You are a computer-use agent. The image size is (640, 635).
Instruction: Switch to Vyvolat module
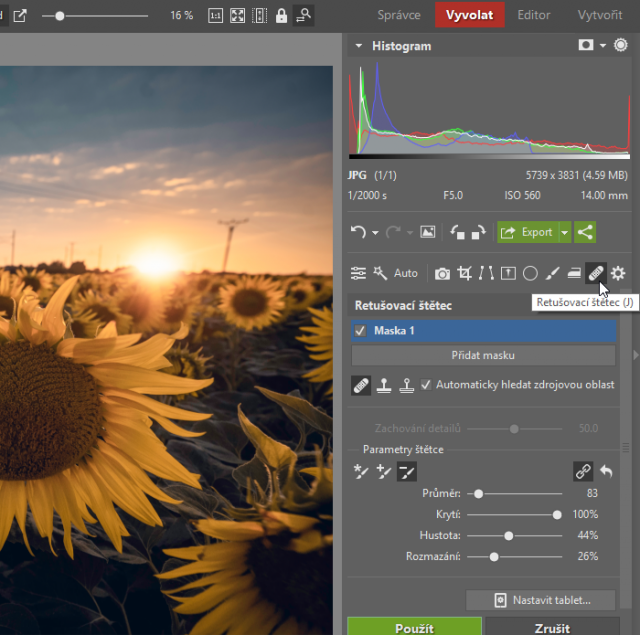point(469,15)
